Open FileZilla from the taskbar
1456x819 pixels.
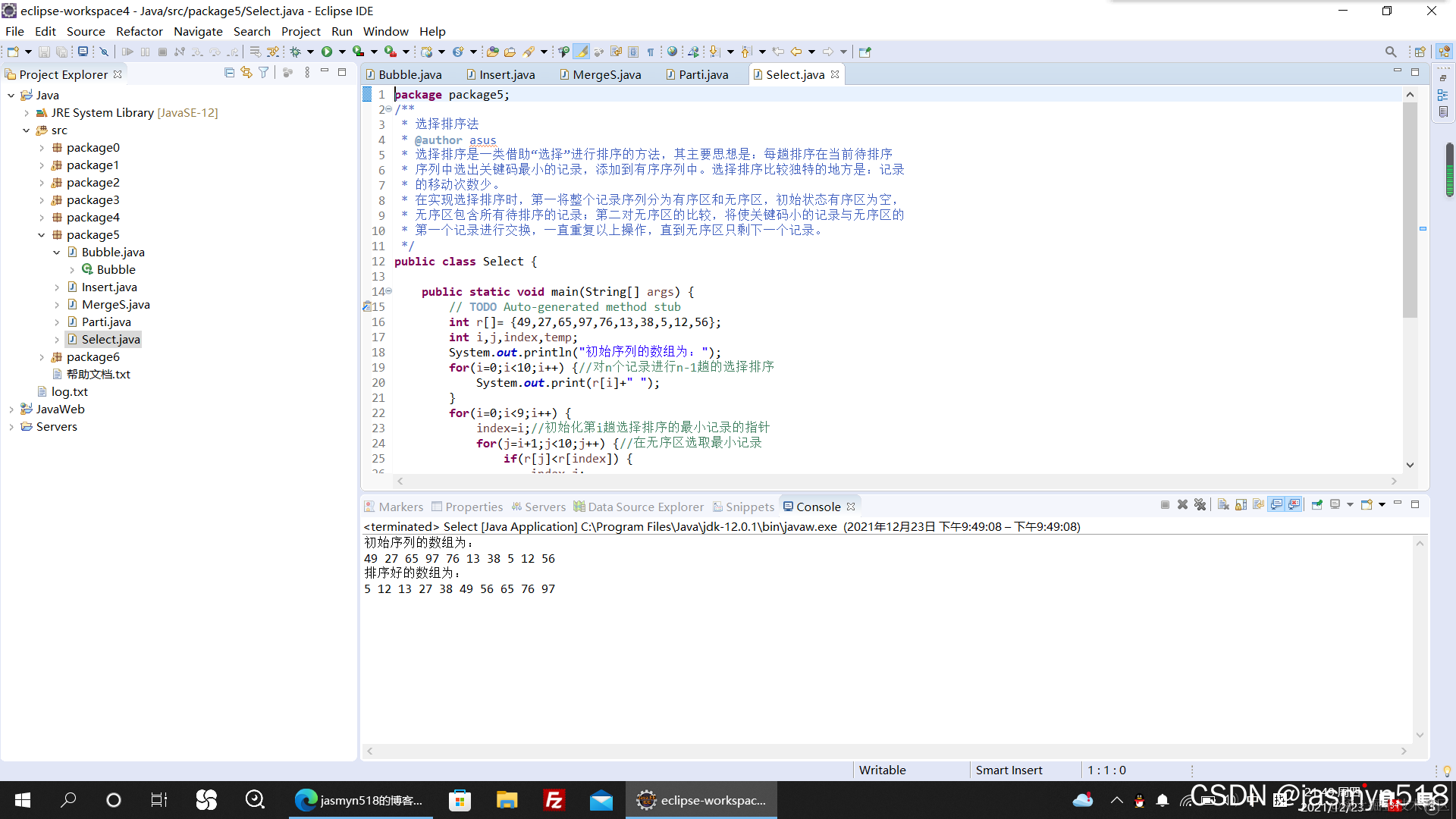click(554, 800)
